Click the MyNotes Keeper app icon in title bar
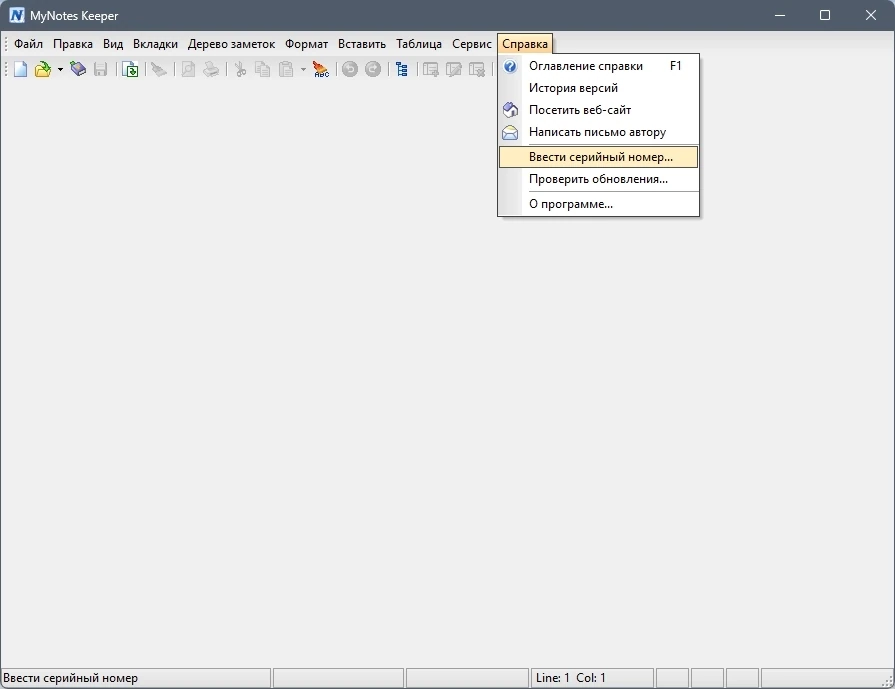The height and width of the screenshot is (689, 895). [x=17, y=15]
